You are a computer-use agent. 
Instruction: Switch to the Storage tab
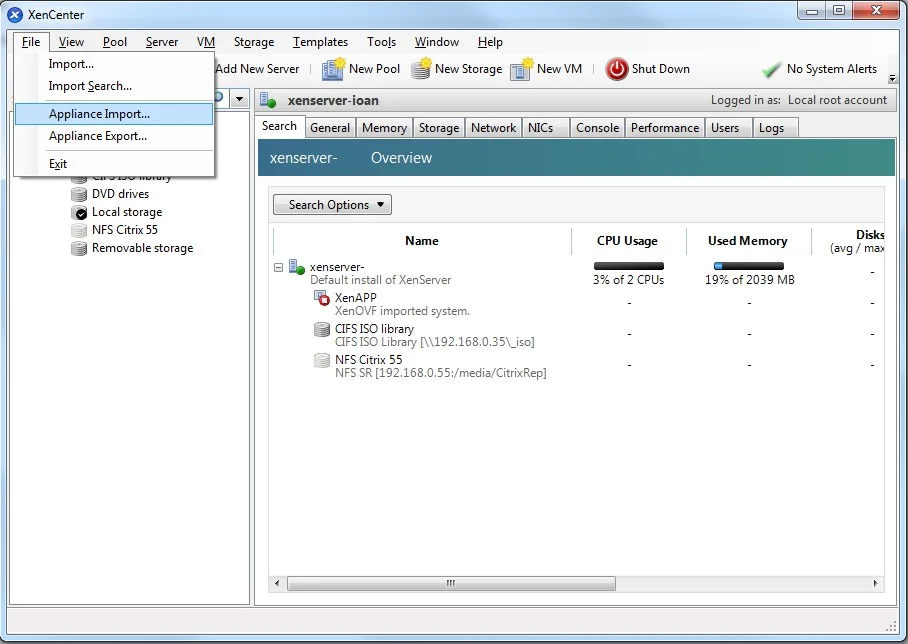439,128
